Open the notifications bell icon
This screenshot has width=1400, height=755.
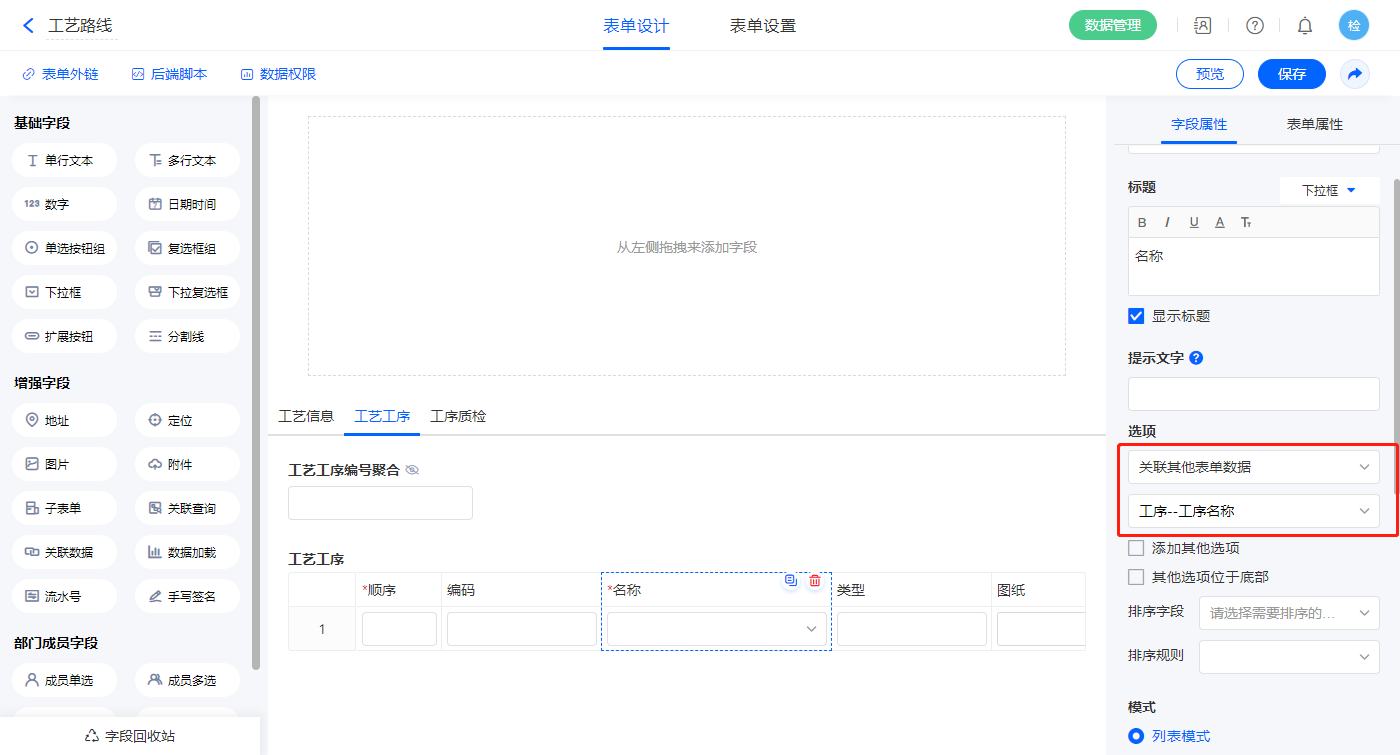1305,26
